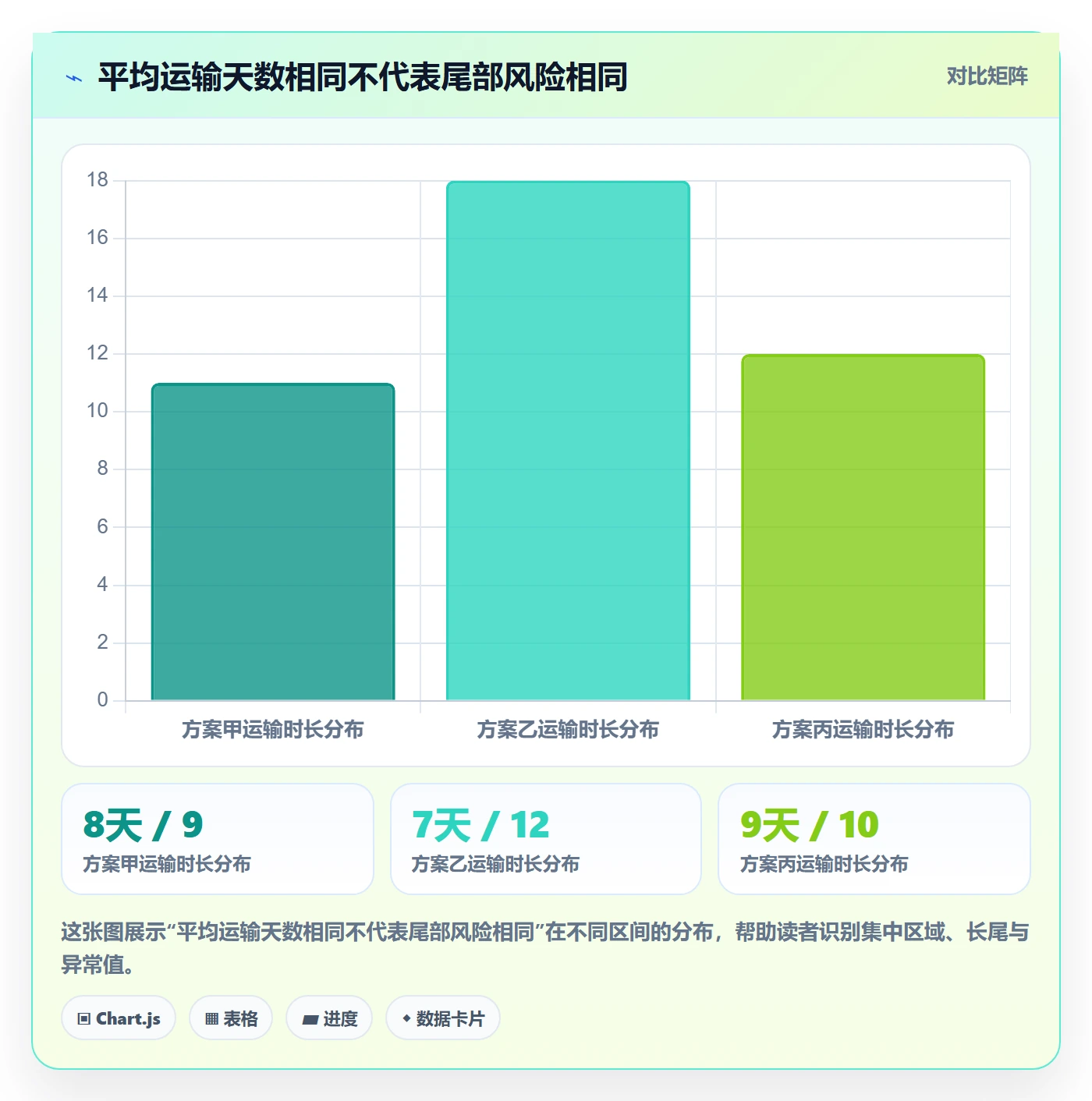The width and height of the screenshot is (1092, 1101).
Task: Click the y-axis tick value 2
Action: [103, 643]
